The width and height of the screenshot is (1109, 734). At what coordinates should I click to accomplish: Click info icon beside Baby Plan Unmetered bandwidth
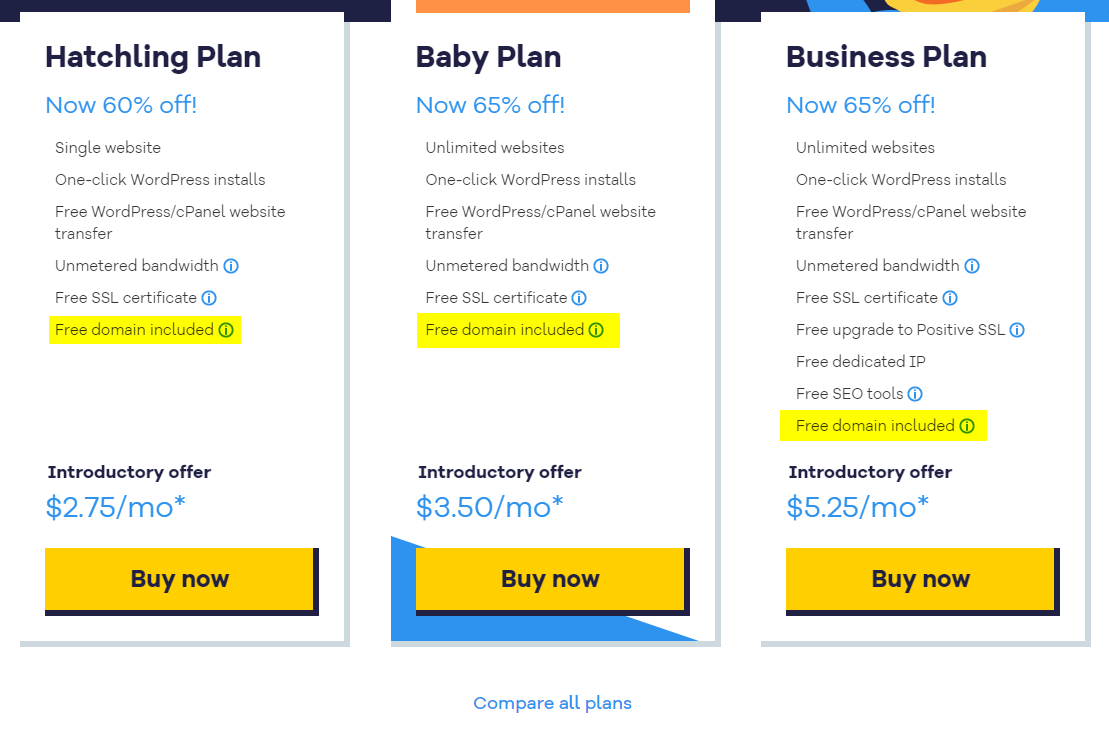tap(601, 266)
